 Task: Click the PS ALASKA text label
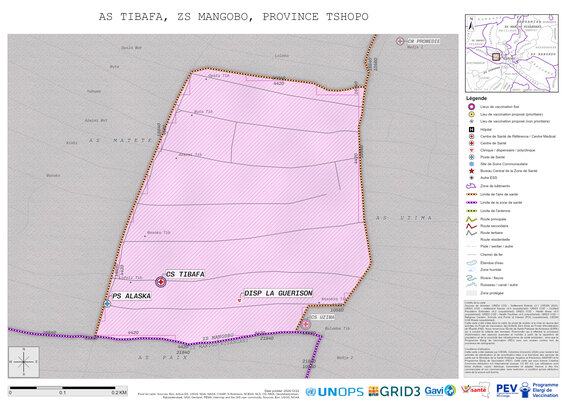[131, 296]
